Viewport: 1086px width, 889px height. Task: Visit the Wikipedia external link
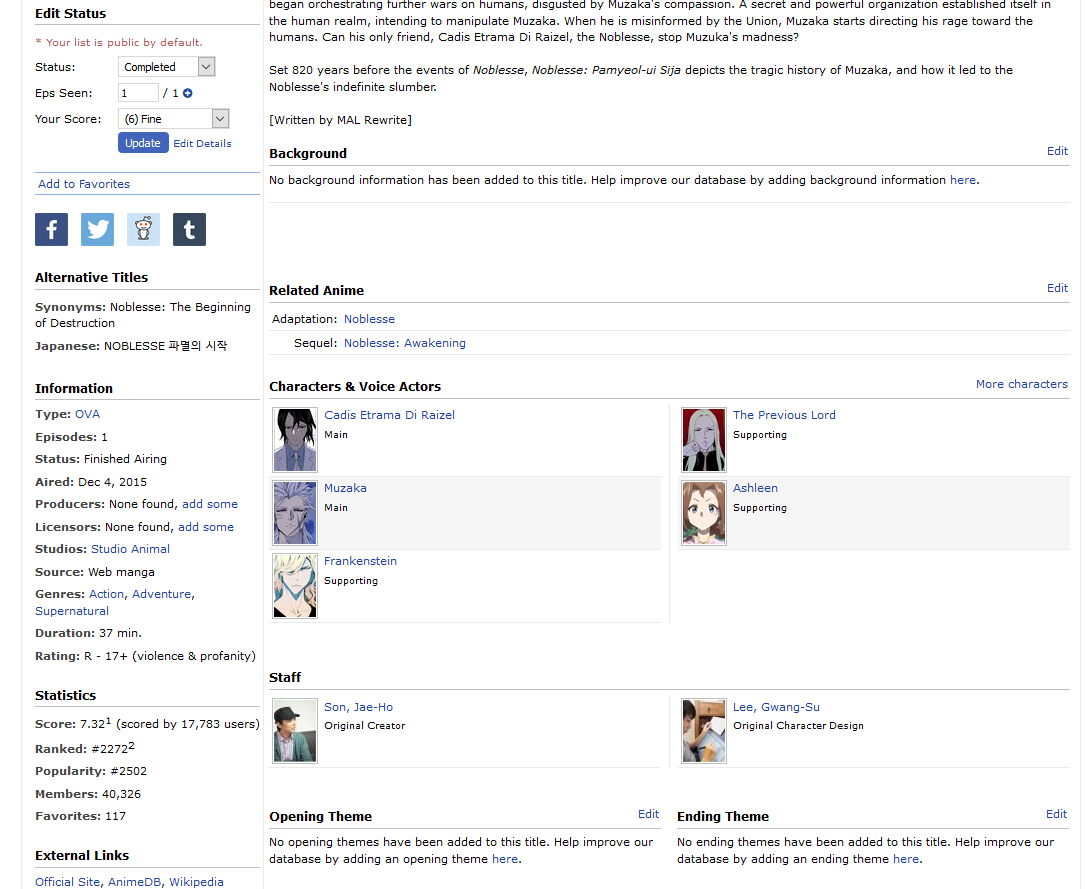tap(196, 882)
